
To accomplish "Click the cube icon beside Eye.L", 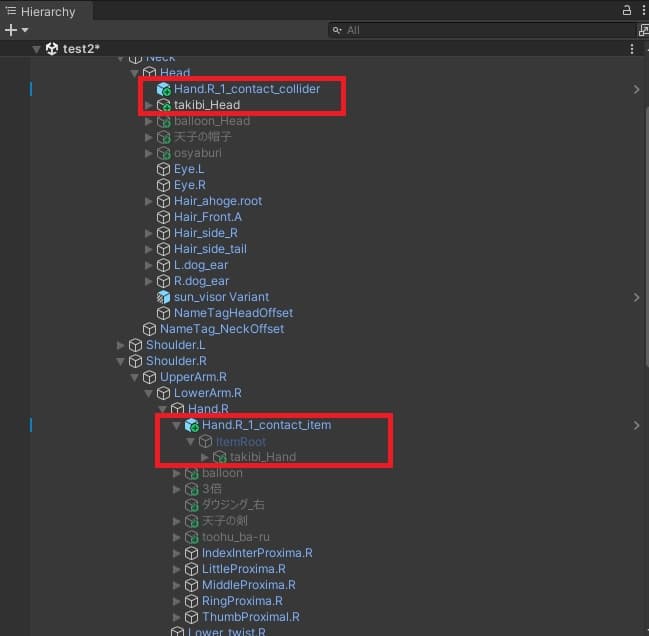I will pyautogui.click(x=164, y=169).
